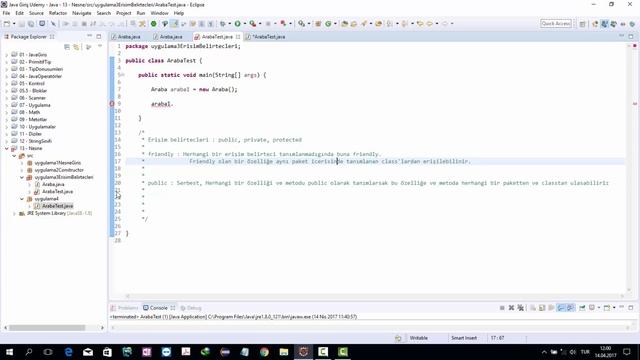Select ArabaTest.java under uygulama4
Image resolution: width=640 pixels, height=360 pixels.
coord(58,206)
